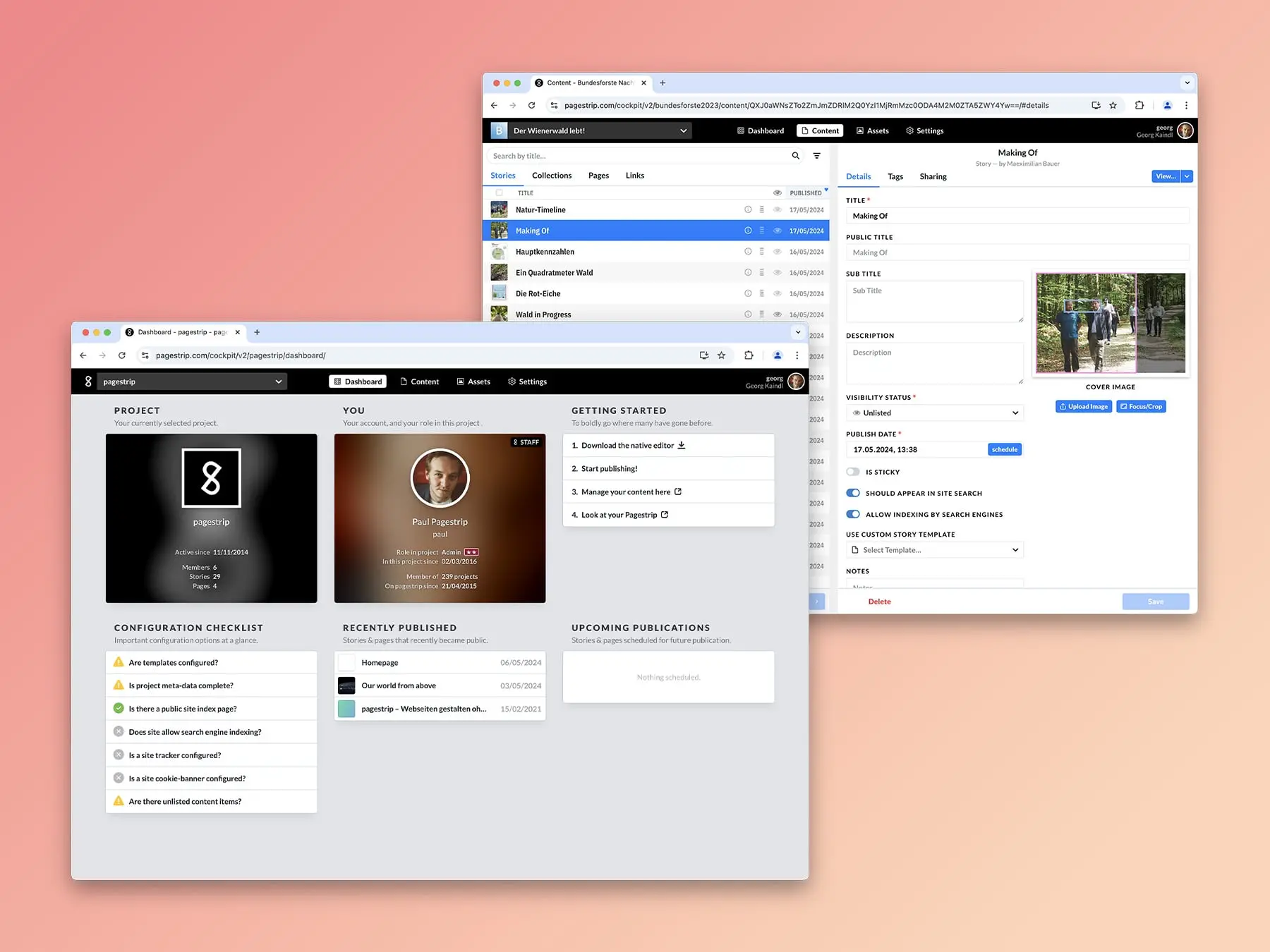
Task: Open the filter icon next to search
Action: pyautogui.click(x=816, y=156)
